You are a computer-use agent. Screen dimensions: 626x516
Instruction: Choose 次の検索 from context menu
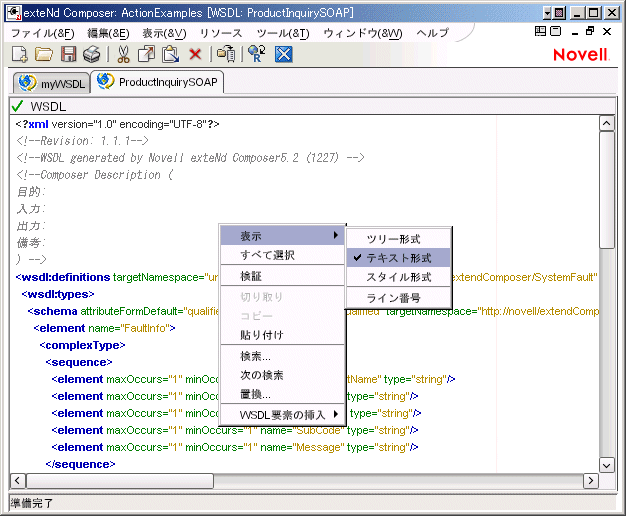282,375
